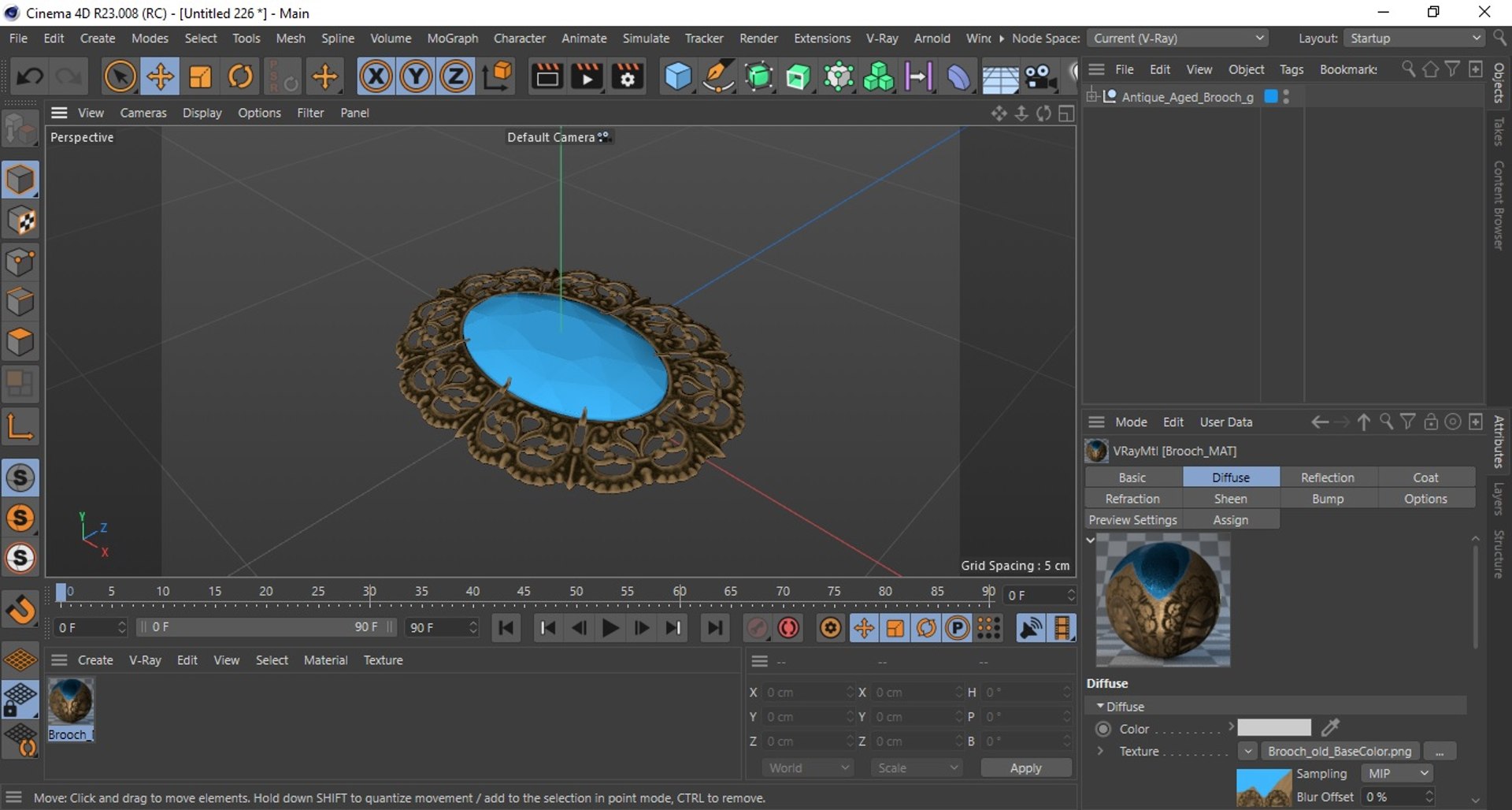Open the World coordinate dropdown
The height and width of the screenshot is (810, 1512).
(x=808, y=767)
